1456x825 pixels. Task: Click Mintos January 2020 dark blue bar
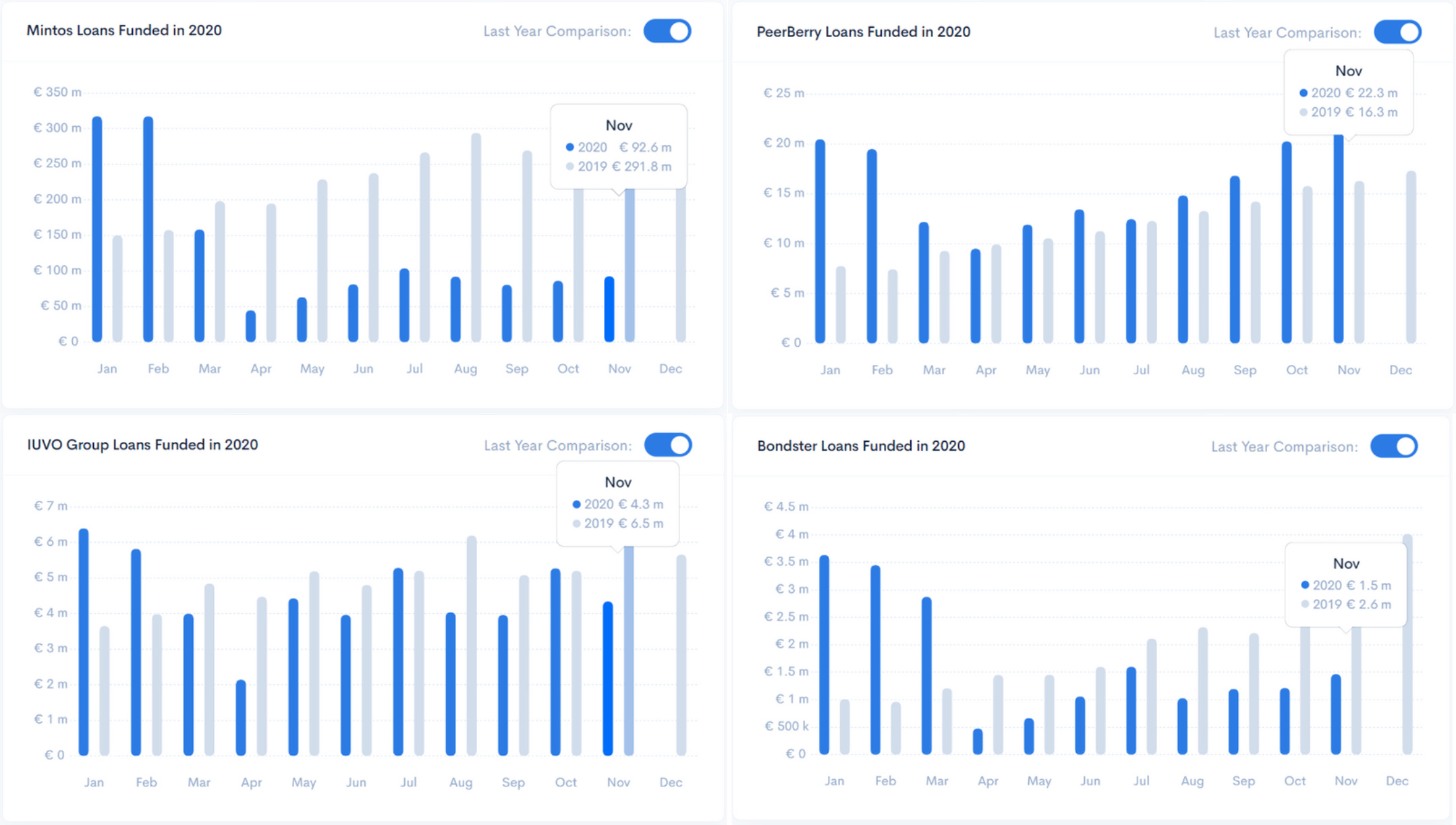97,229
